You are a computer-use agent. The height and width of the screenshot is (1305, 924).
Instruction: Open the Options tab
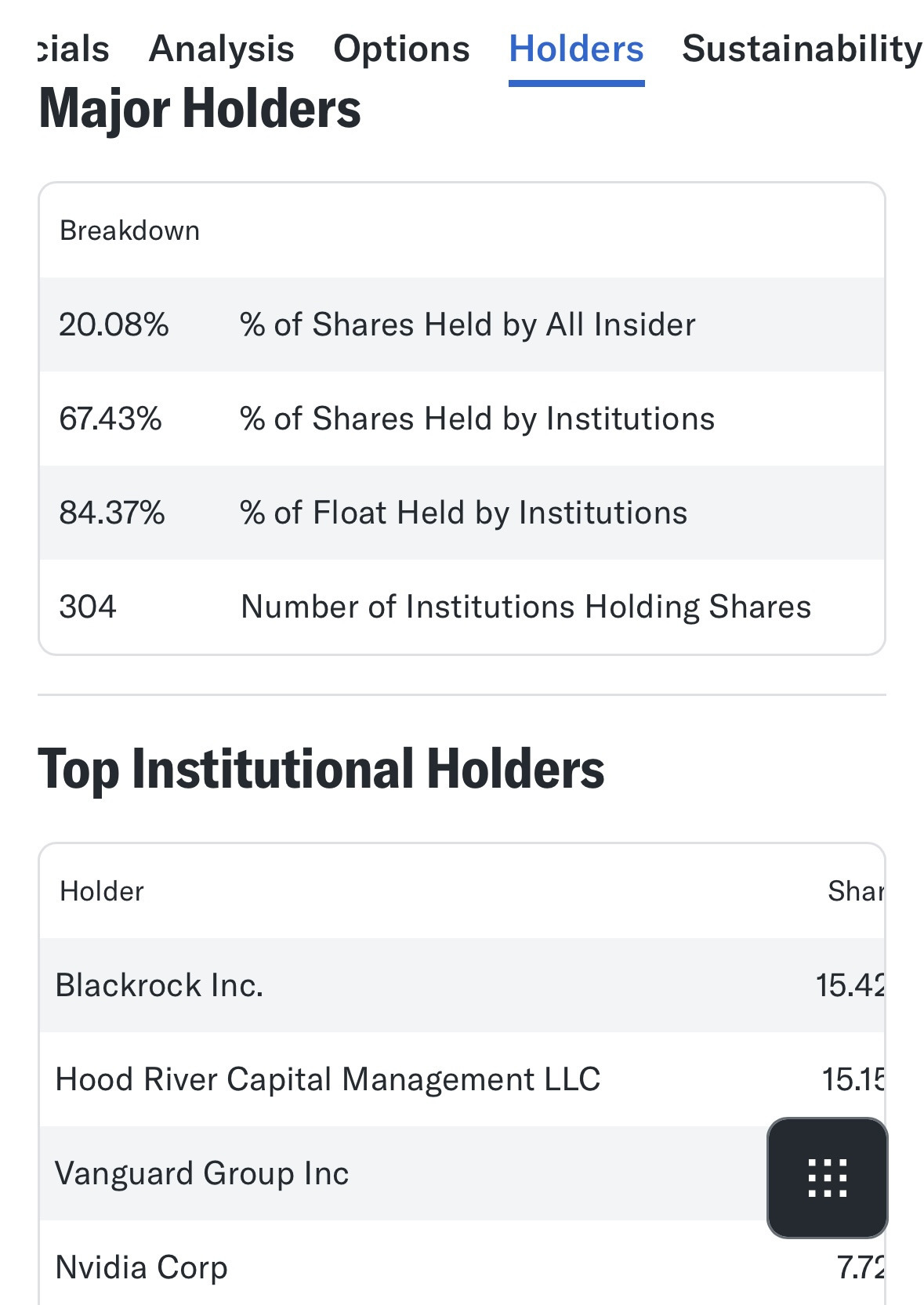(x=401, y=49)
